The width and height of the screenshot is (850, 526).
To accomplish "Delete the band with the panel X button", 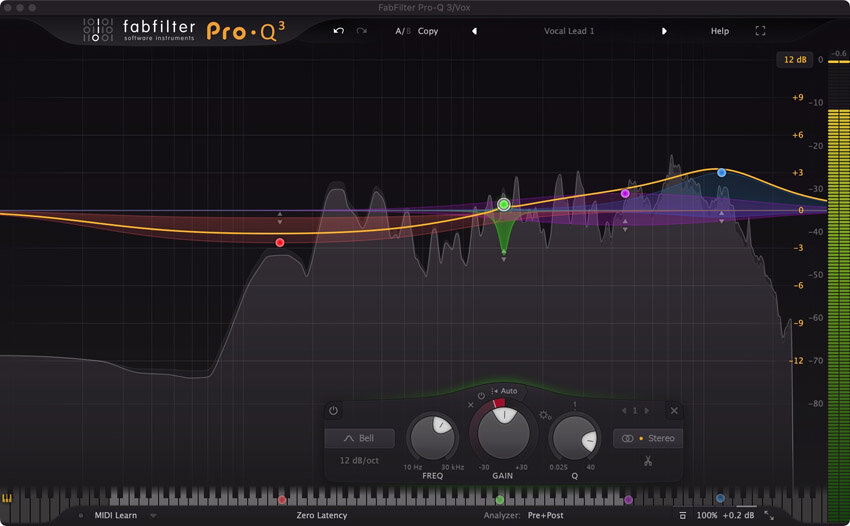I will tap(674, 410).
